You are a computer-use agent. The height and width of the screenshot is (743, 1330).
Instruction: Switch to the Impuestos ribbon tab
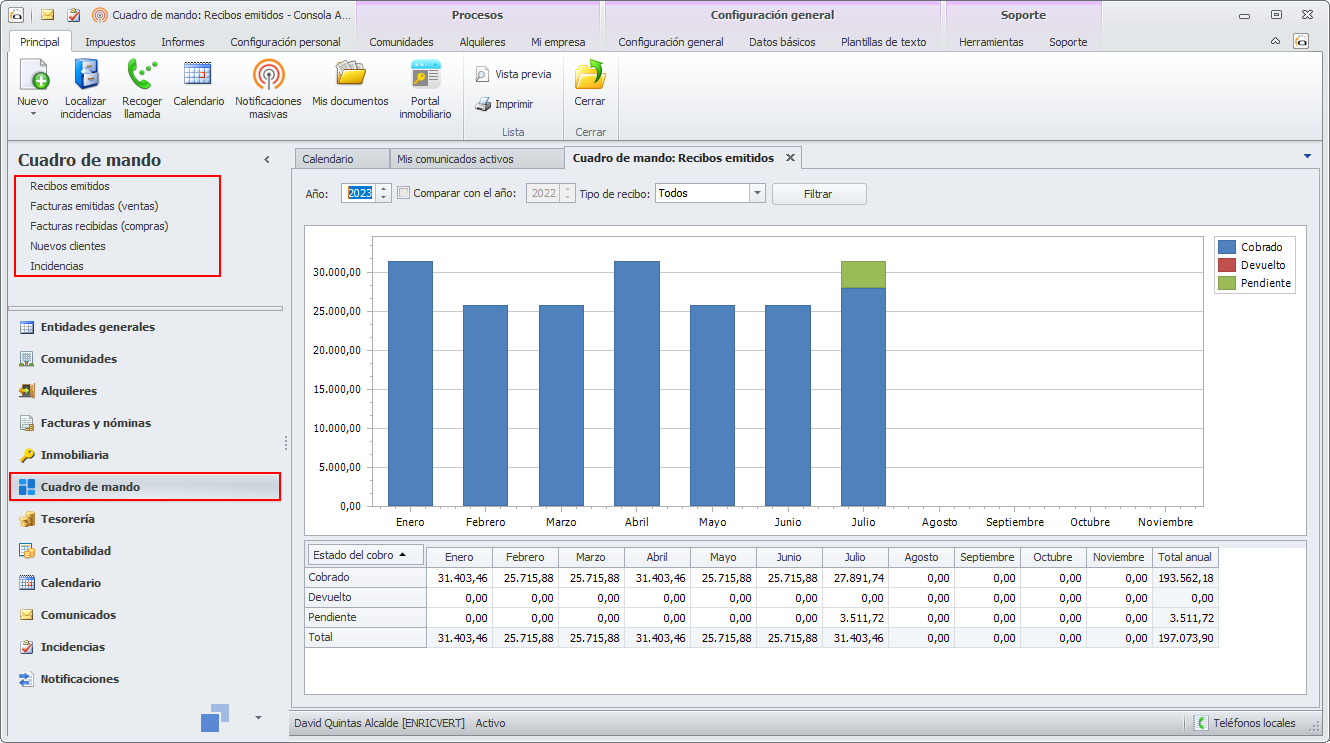(x=110, y=42)
